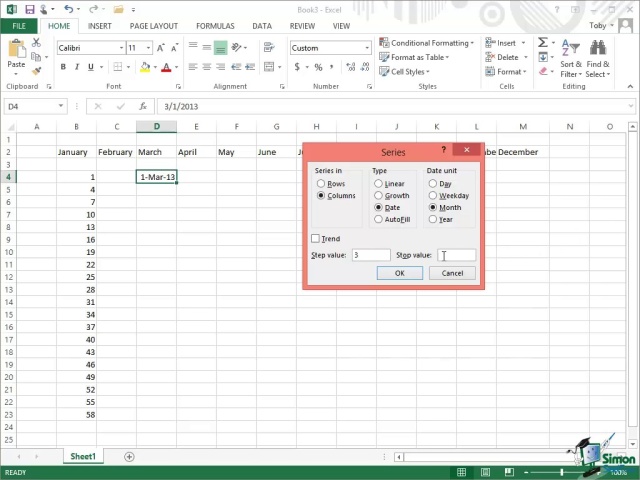Click OK in the Series dialog
Viewport: 640px width, 480px height.
click(x=400, y=273)
